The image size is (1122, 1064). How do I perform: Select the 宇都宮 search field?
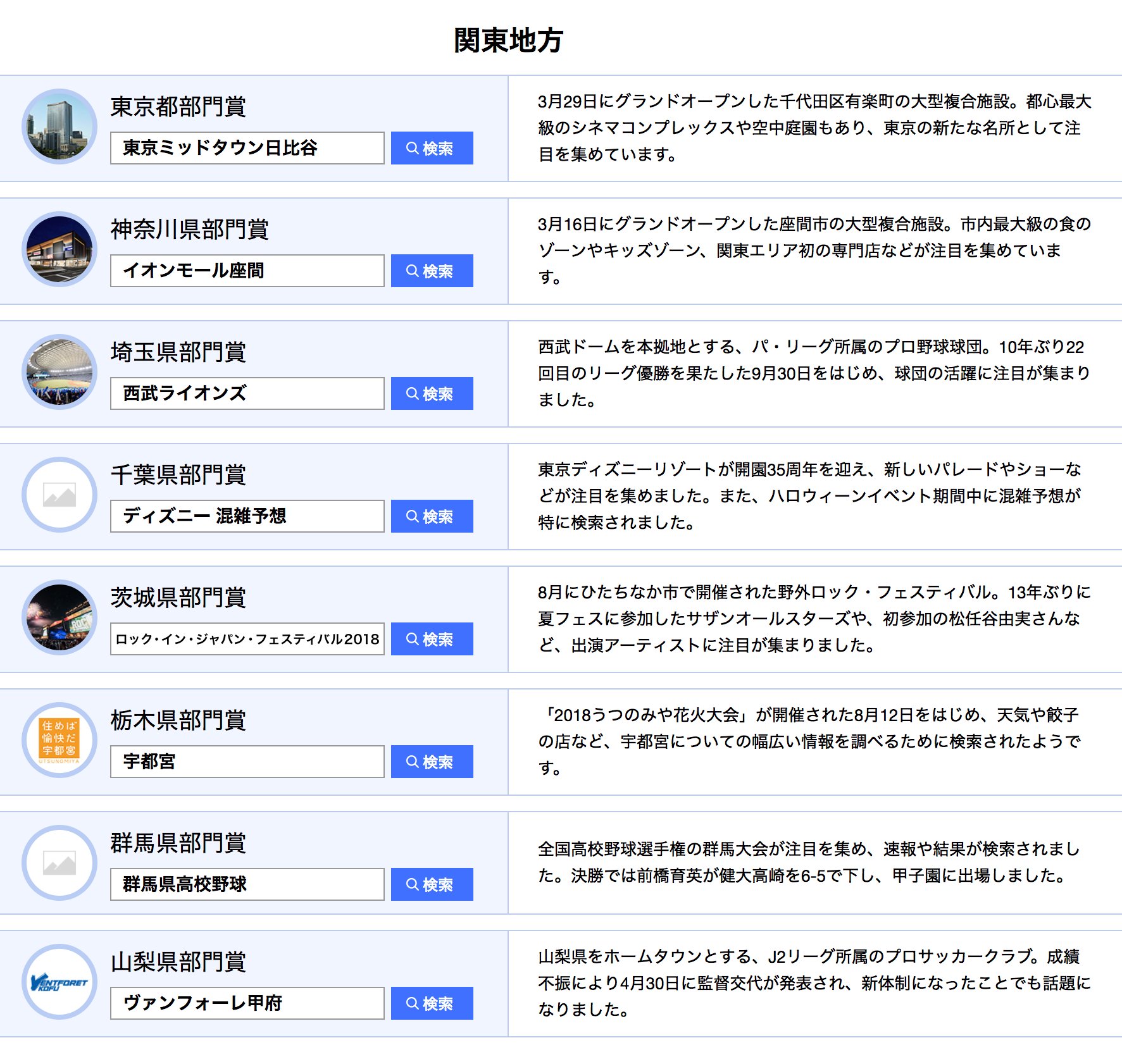tap(247, 762)
